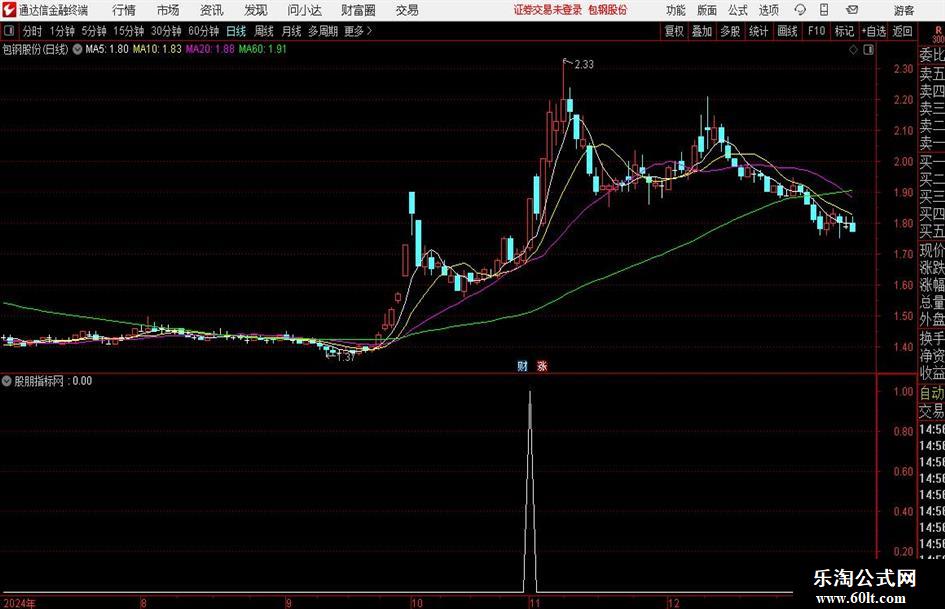Click the MA60: 1.91 readout

coord(263,49)
